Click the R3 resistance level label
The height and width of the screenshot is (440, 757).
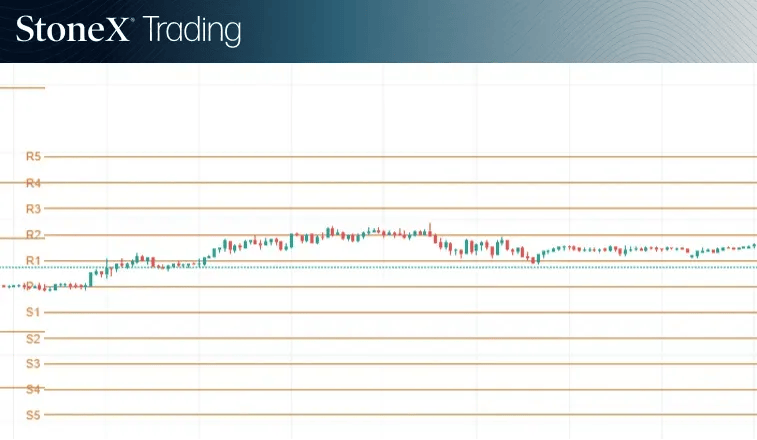[33, 209]
